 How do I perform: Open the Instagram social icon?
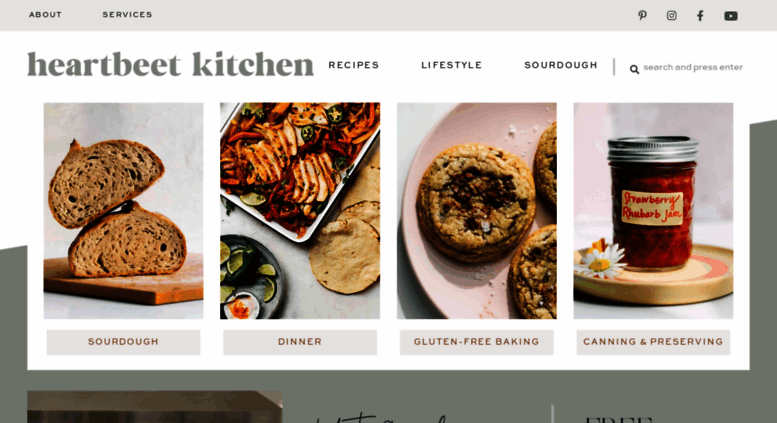[671, 15]
